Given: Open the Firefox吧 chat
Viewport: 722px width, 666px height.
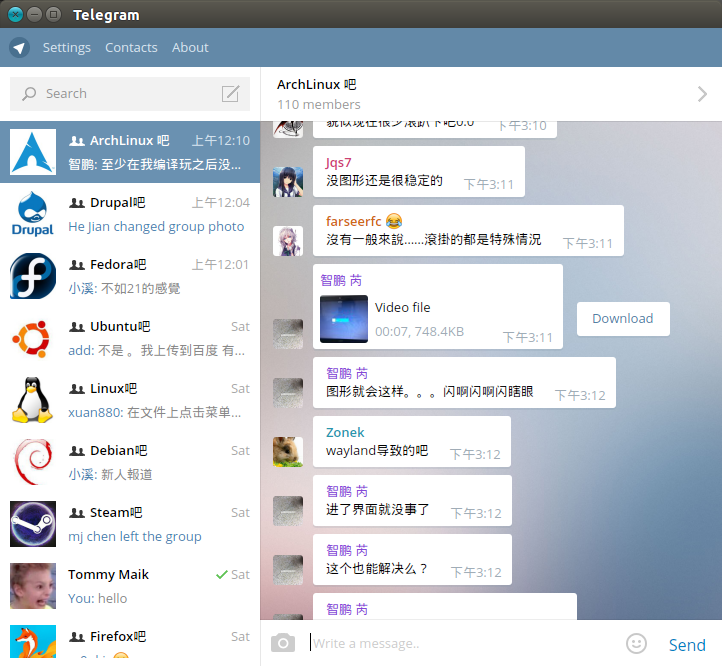Looking at the screenshot, I should [130, 642].
